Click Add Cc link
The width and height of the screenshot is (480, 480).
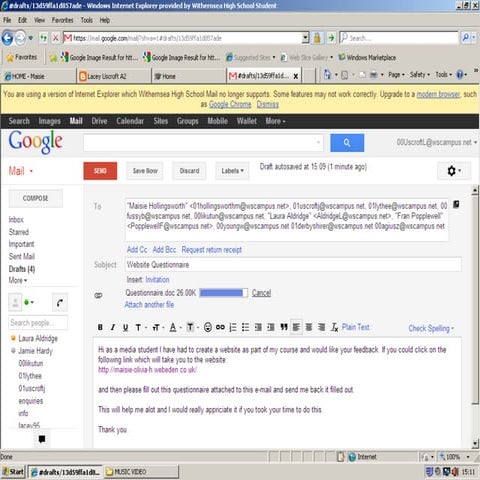(x=137, y=250)
